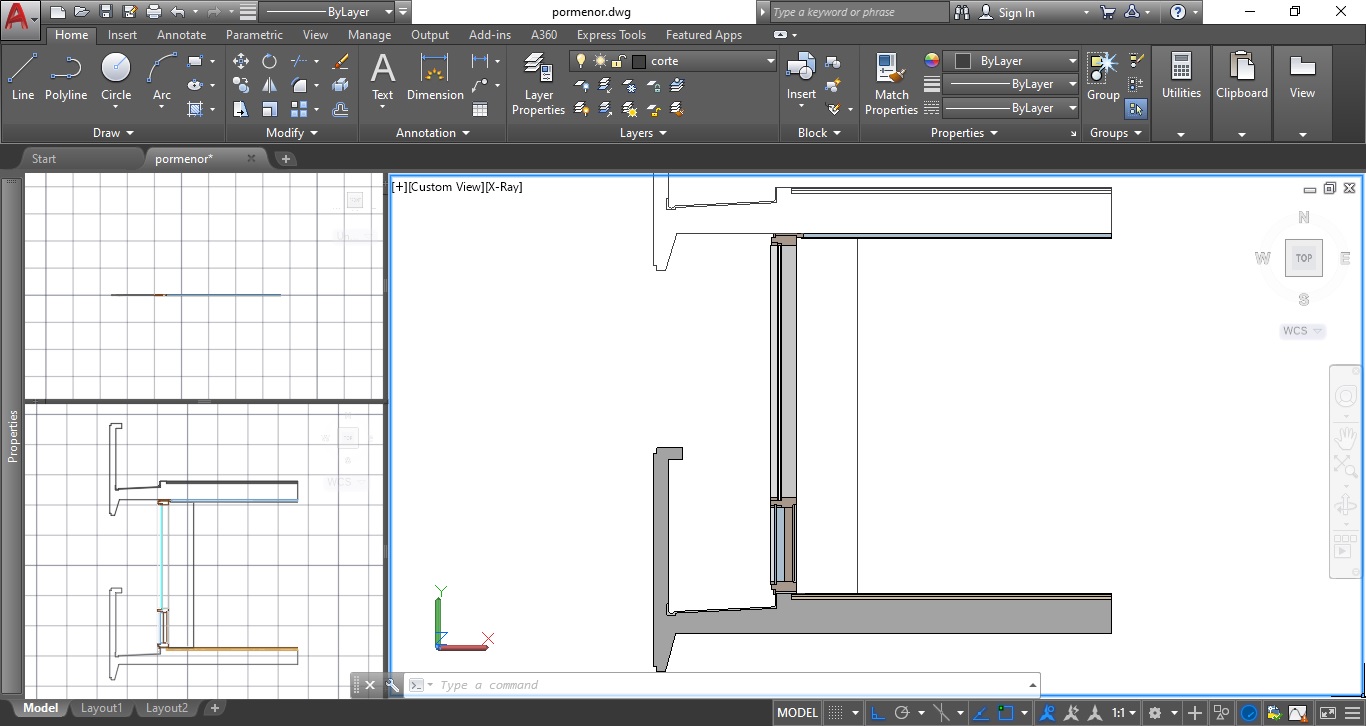Viewport: 1366px width, 726px height.
Task: Select the Mirror tool
Action: [269, 85]
